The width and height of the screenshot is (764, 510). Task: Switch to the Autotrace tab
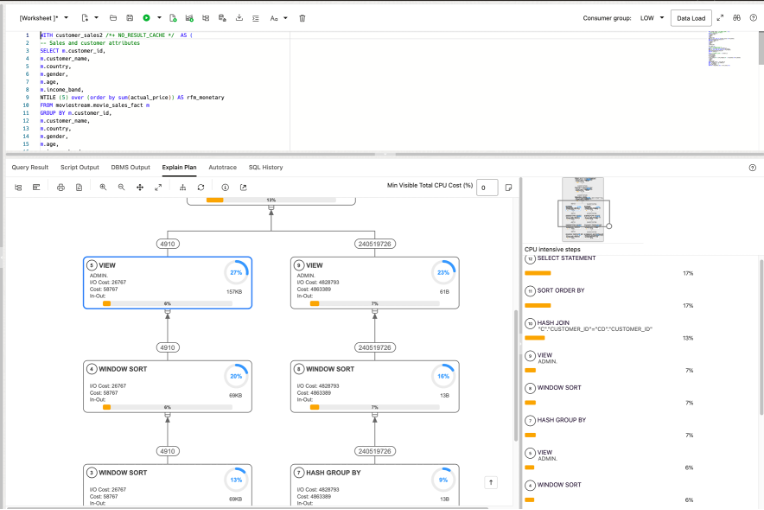(223, 167)
